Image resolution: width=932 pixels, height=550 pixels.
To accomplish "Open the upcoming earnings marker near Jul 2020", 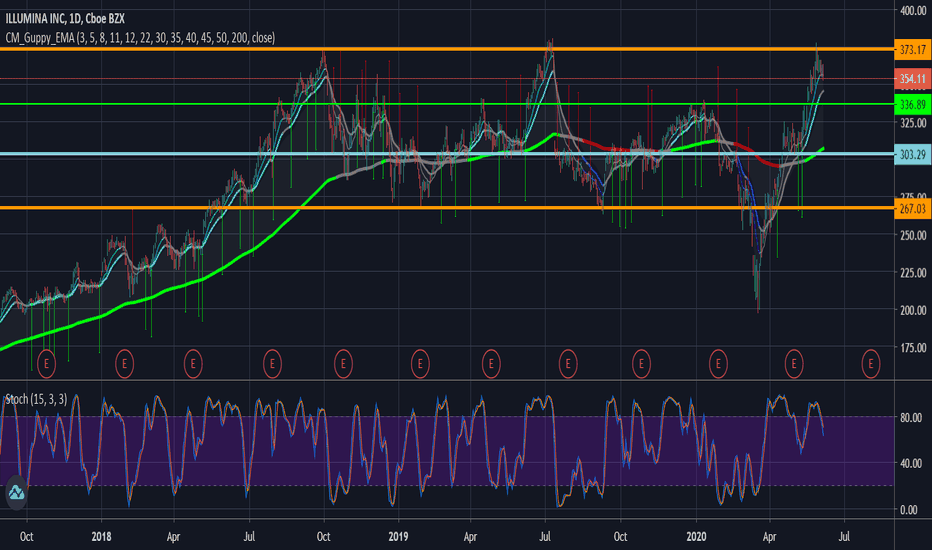I will 871,363.
